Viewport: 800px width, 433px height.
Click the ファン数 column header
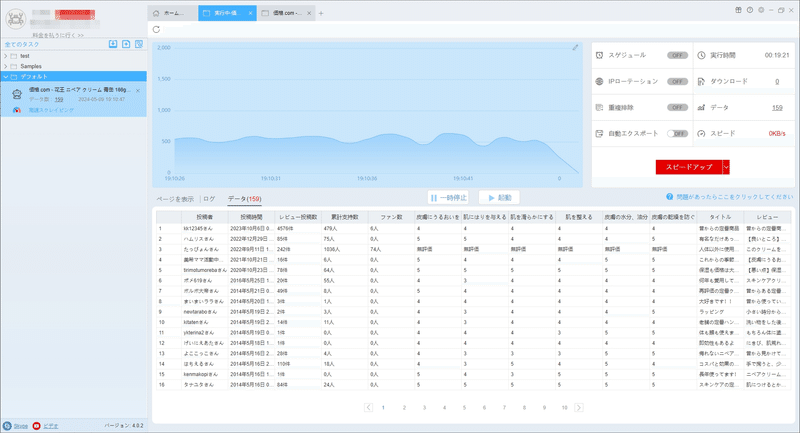click(392, 217)
